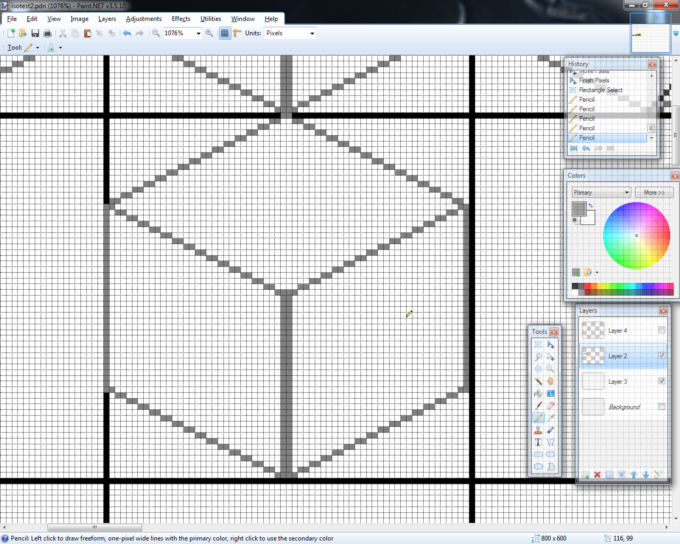Open the Layers menu
The image size is (680, 544).
point(107,19)
